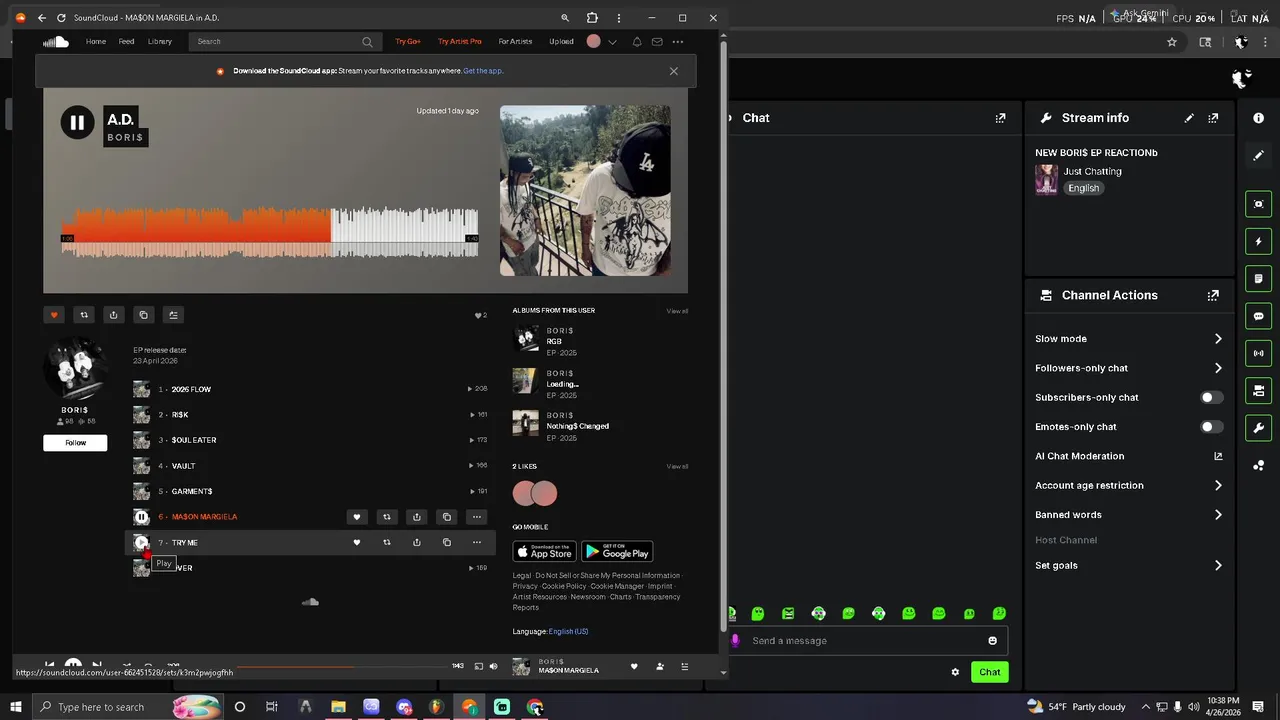The height and width of the screenshot is (720, 1280).
Task: Like the A.D. playlist with the heart icon
Action: pyautogui.click(x=54, y=315)
